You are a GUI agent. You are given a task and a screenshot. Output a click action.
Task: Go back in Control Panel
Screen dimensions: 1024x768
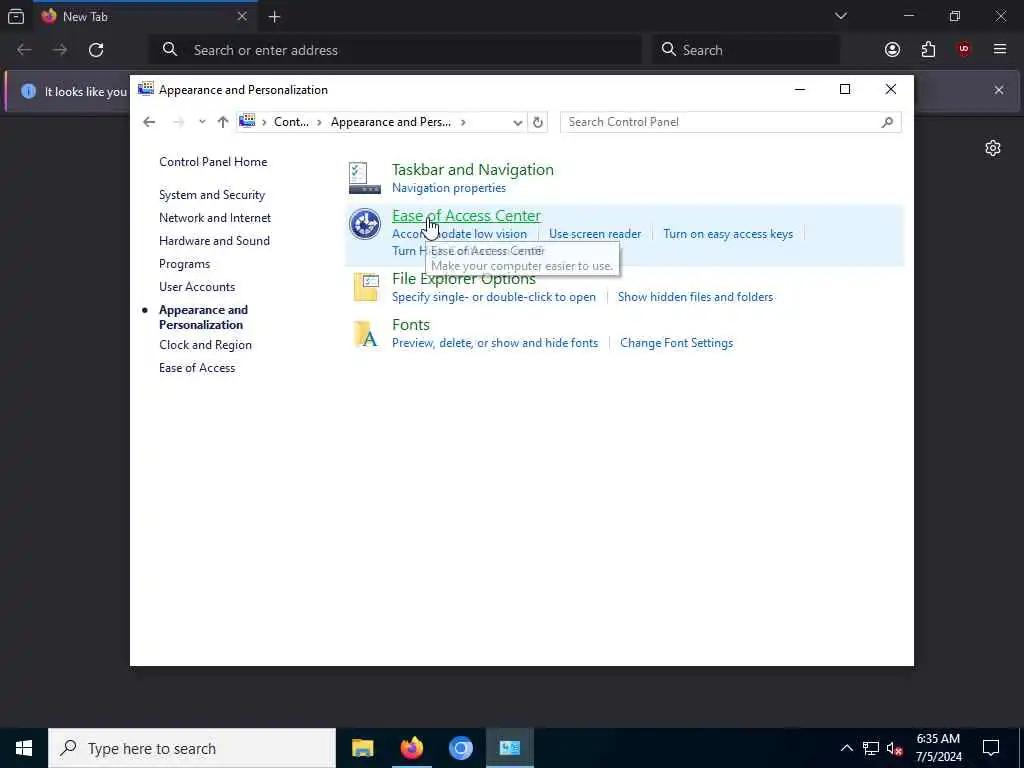149,122
